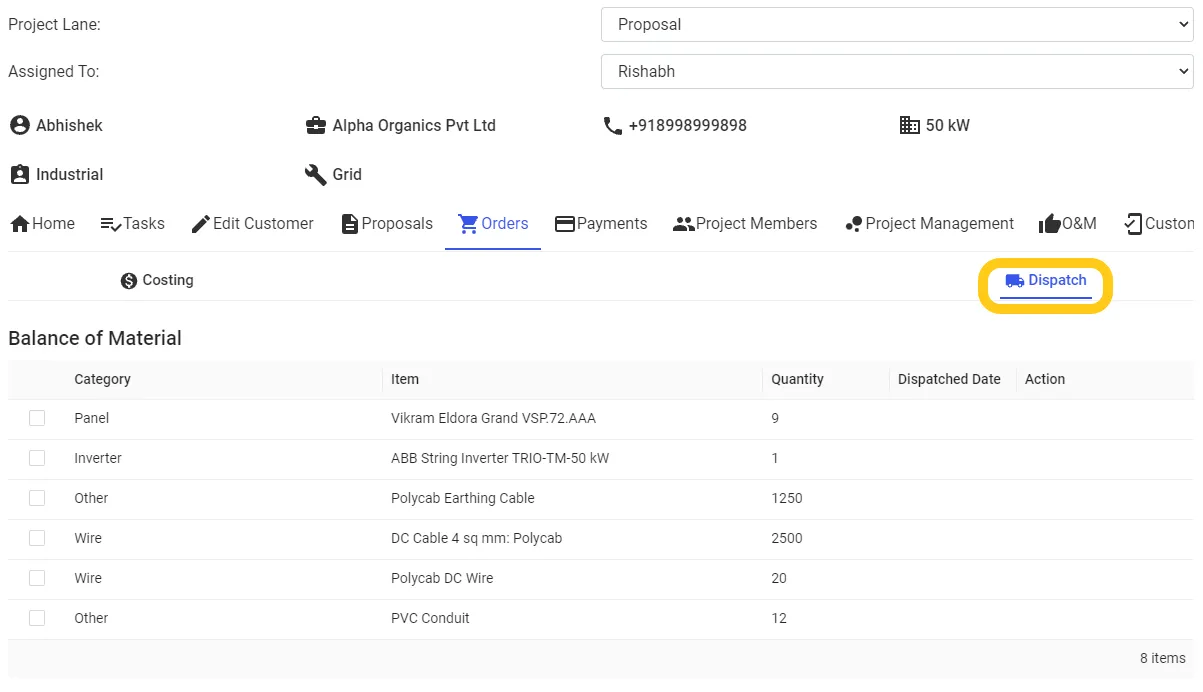1203x692 pixels.
Task: Click the Payments card icon
Action: tap(565, 224)
